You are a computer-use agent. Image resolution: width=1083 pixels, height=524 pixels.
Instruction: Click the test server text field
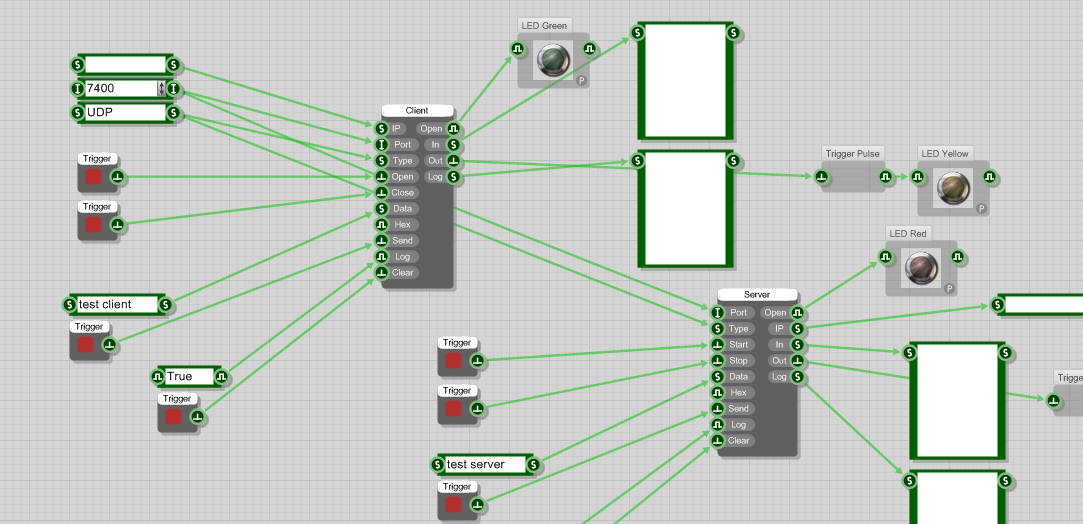[485, 464]
